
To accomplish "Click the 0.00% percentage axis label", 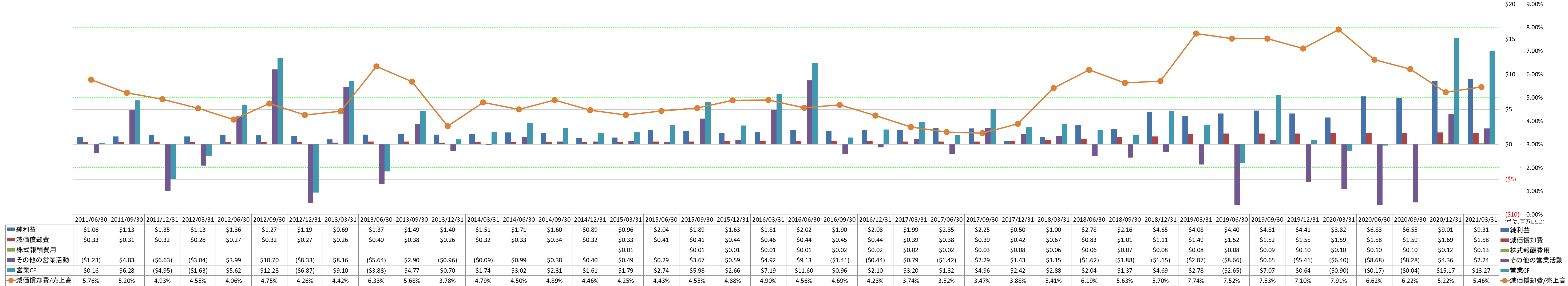I will 1535,215.
